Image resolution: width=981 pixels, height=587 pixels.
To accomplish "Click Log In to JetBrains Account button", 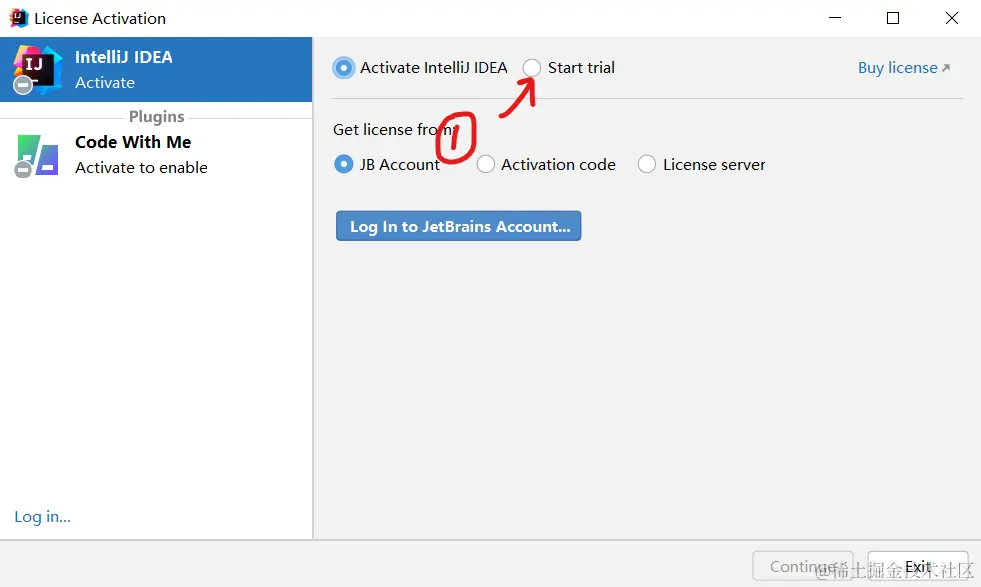I will click(x=459, y=226).
